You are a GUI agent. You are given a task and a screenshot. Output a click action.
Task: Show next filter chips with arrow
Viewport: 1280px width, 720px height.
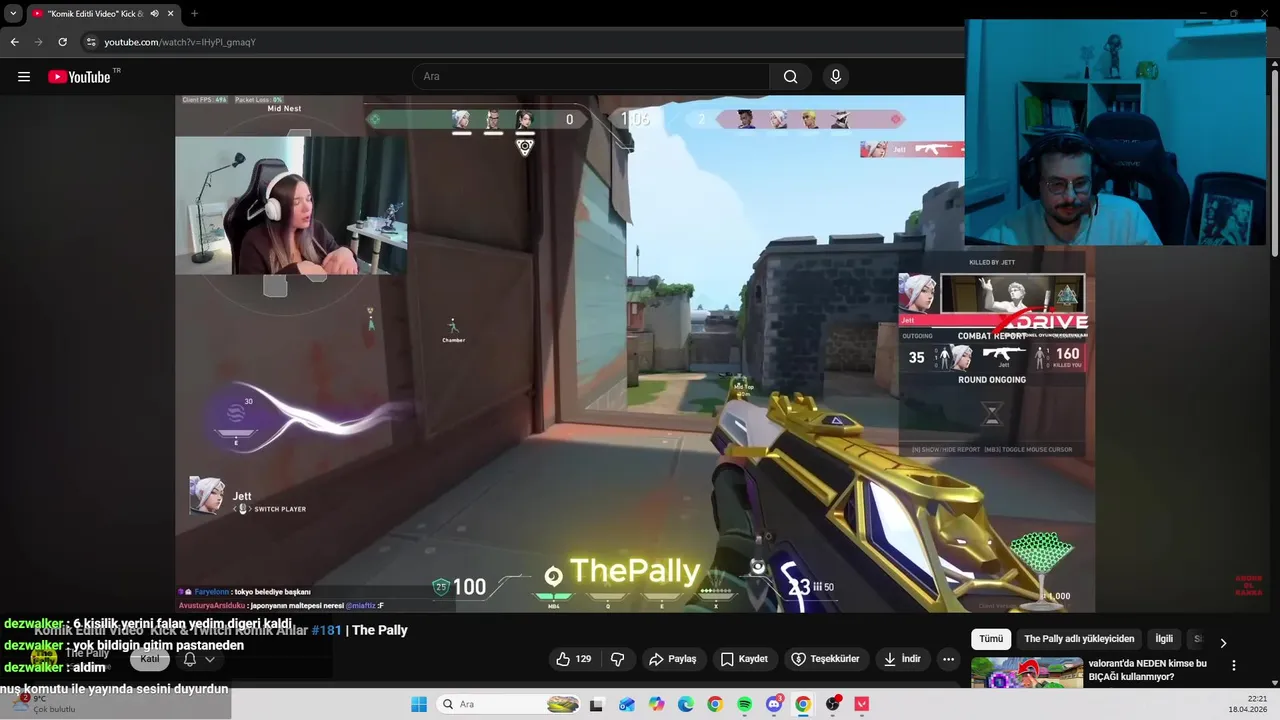(1223, 643)
